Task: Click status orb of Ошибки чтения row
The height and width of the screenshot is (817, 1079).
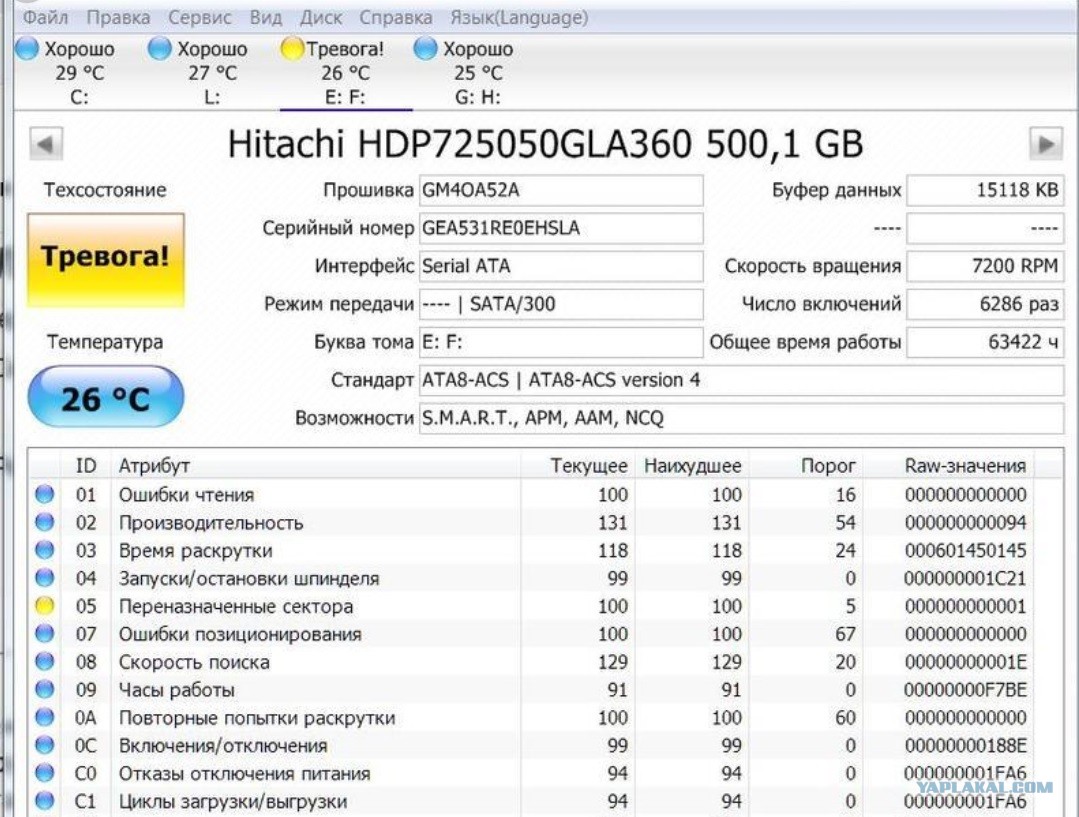Action: (x=45, y=494)
